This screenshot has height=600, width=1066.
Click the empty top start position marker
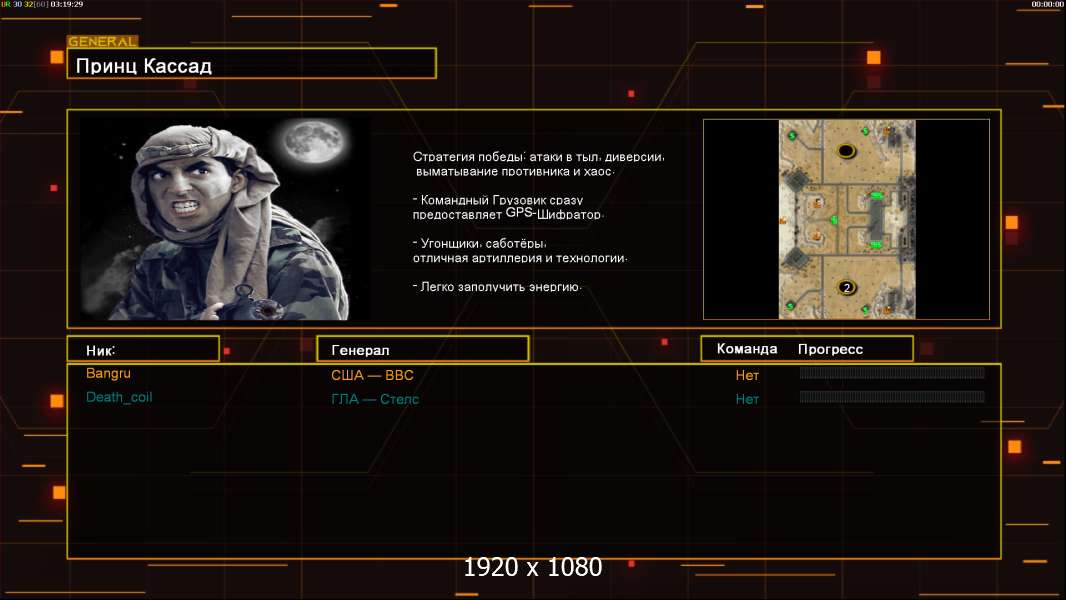click(846, 151)
